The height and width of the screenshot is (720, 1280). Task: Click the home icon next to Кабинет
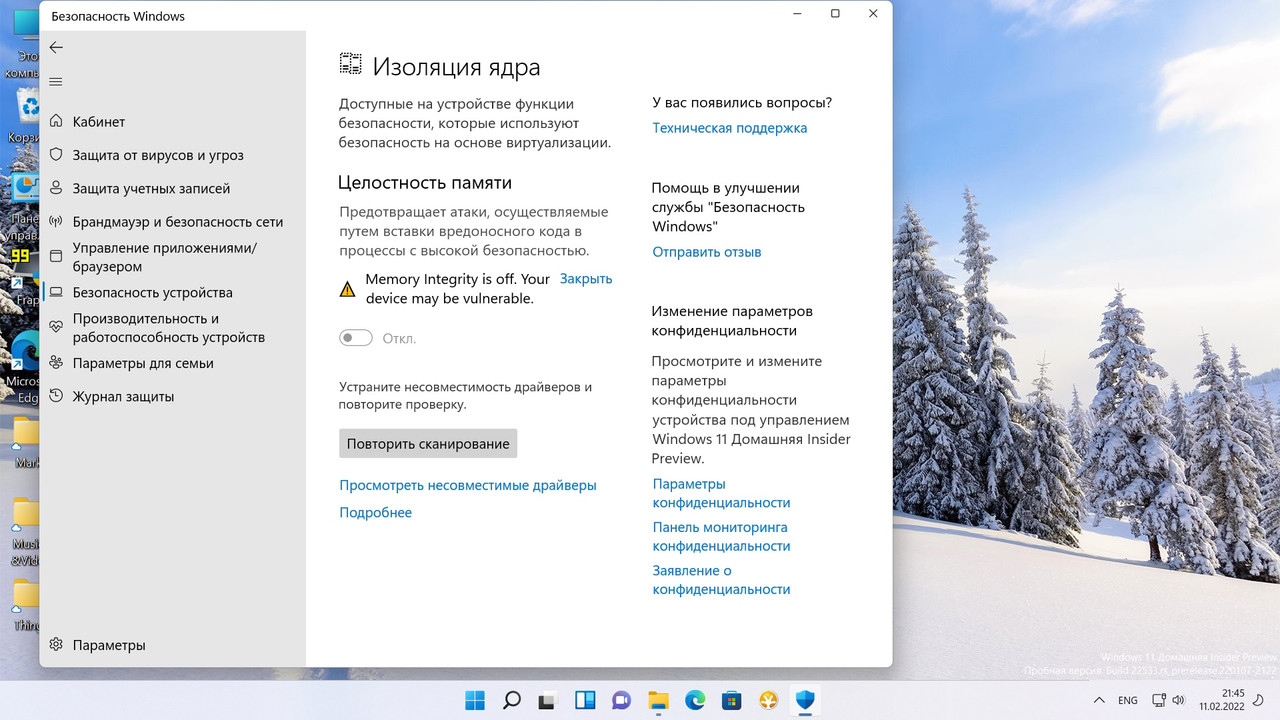click(x=56, y=122)
